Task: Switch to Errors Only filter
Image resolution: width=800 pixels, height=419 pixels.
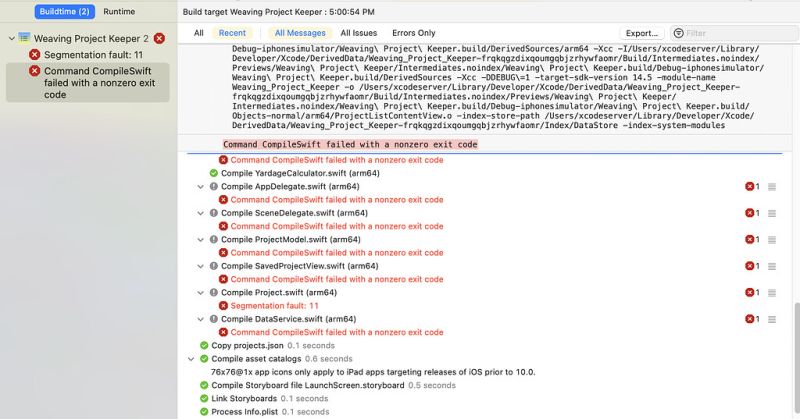Action: click(x=414, y=33)
